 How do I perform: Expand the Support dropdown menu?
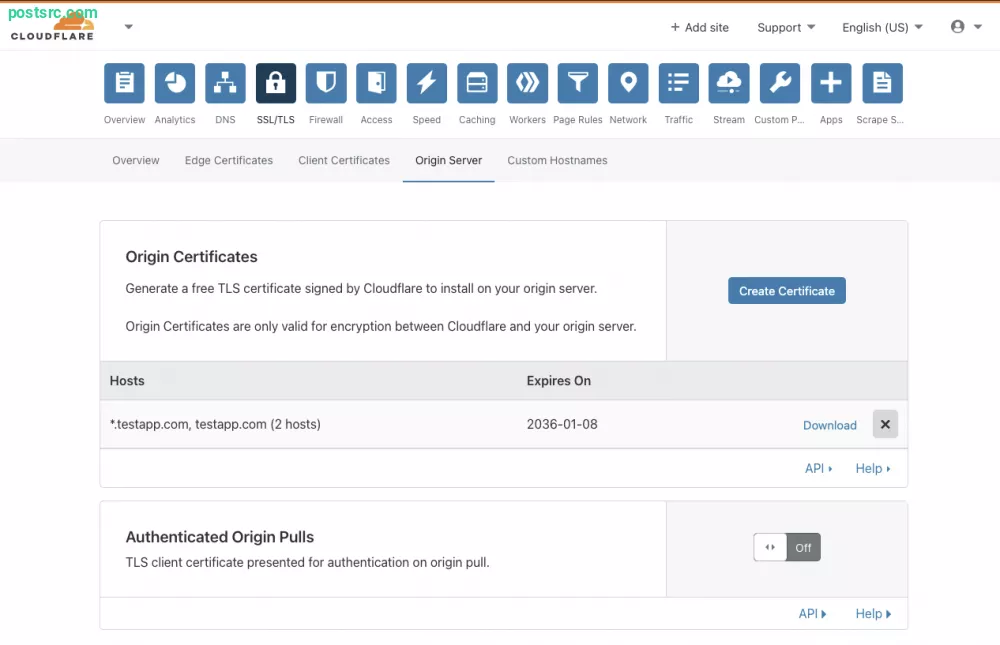click(786, 27)
